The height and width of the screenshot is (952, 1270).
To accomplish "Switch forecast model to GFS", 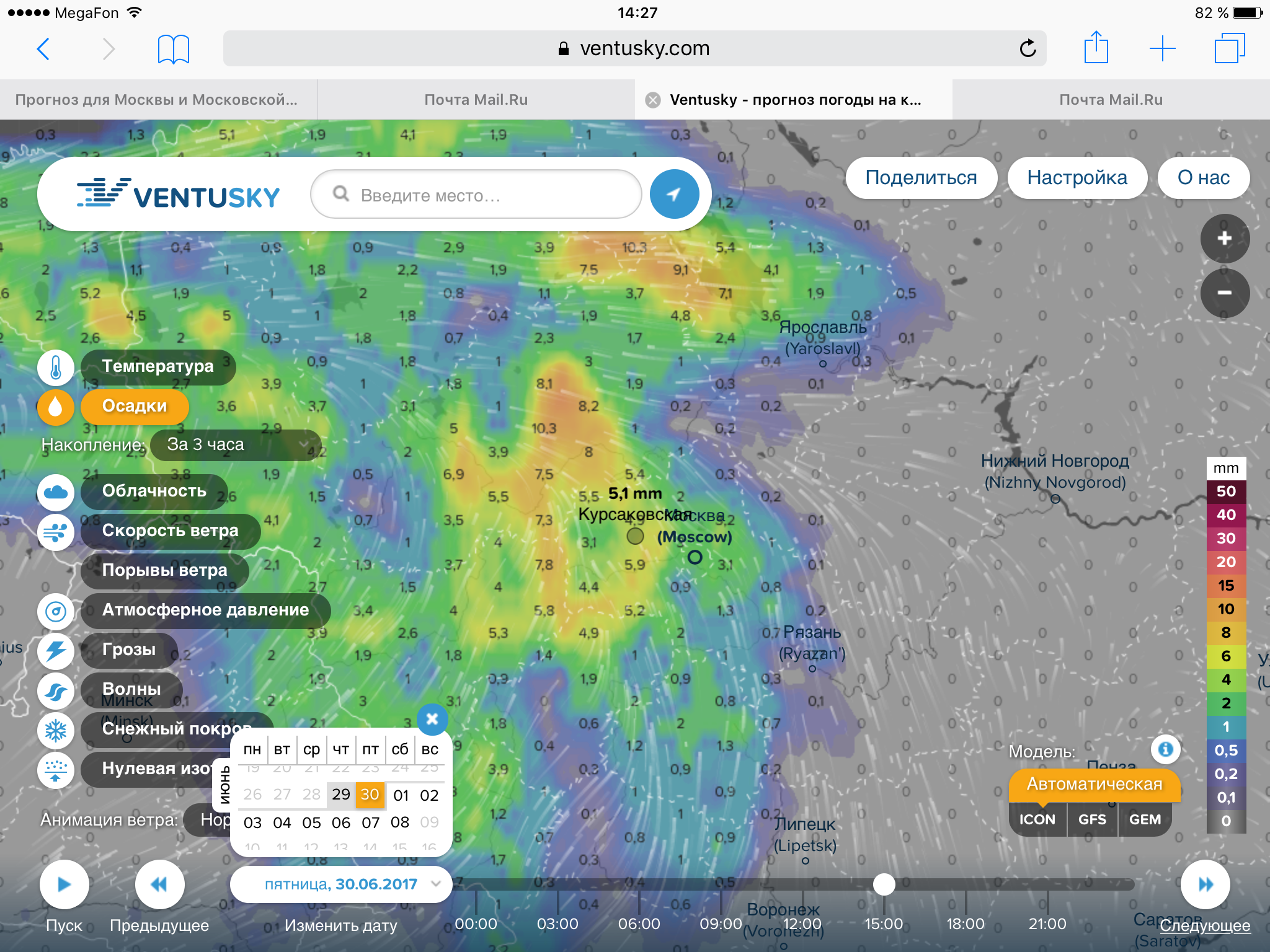I will (x=1092, y=819).
